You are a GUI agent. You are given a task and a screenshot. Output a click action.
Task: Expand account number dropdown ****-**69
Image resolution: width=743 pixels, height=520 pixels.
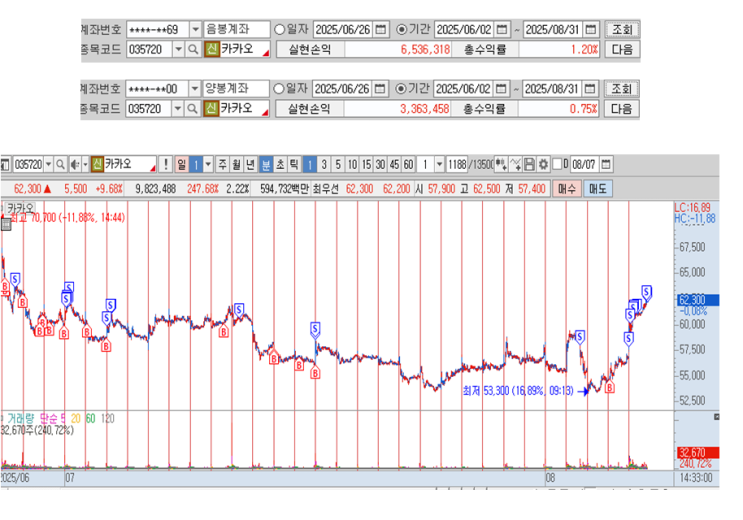(x=195, y=29)
